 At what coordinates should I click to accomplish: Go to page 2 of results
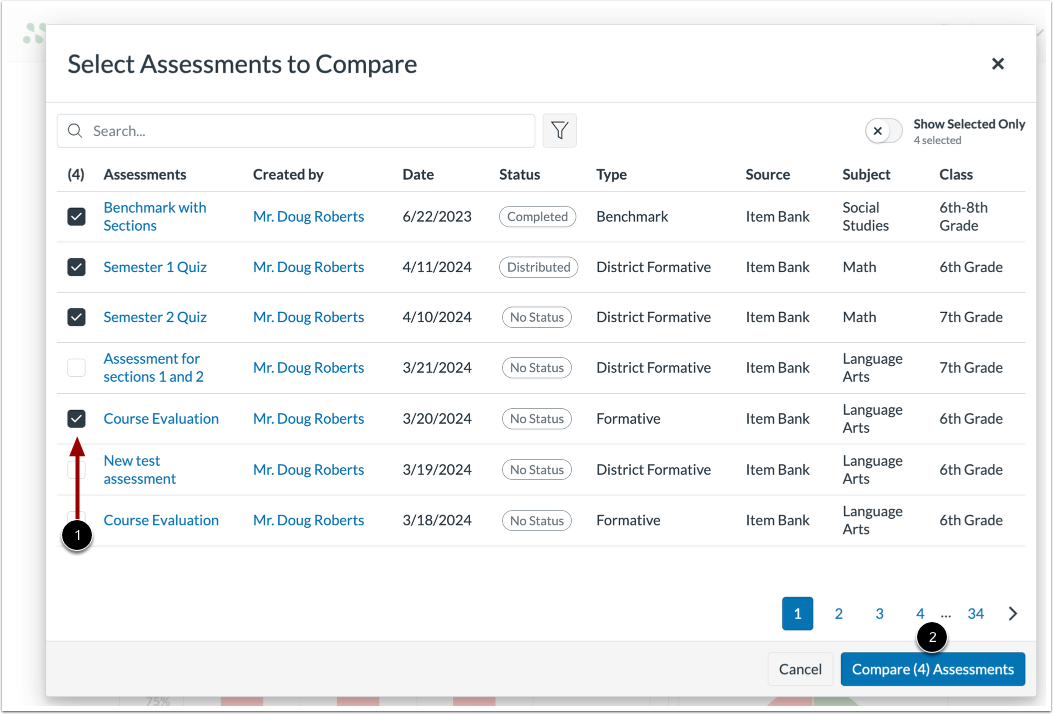[x=838, y=613]
